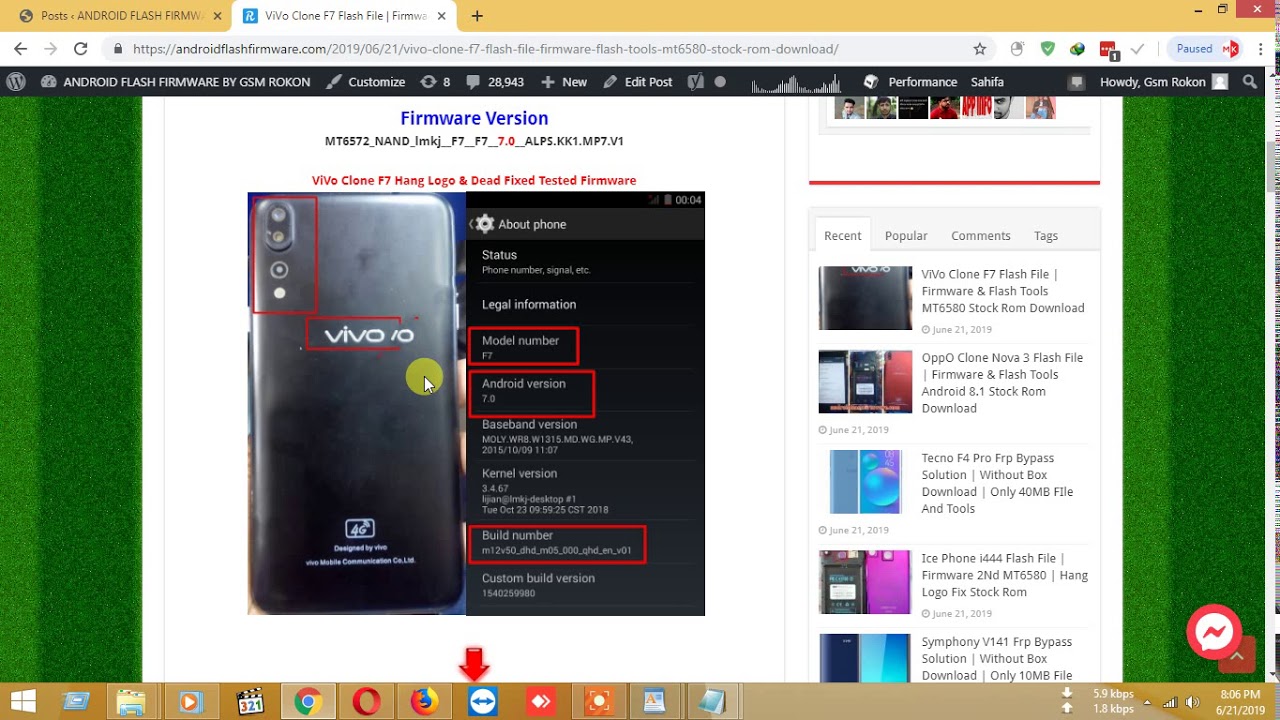Go back to the previous page
Viewport: 1280px width, 720px height.
point(20,48)
